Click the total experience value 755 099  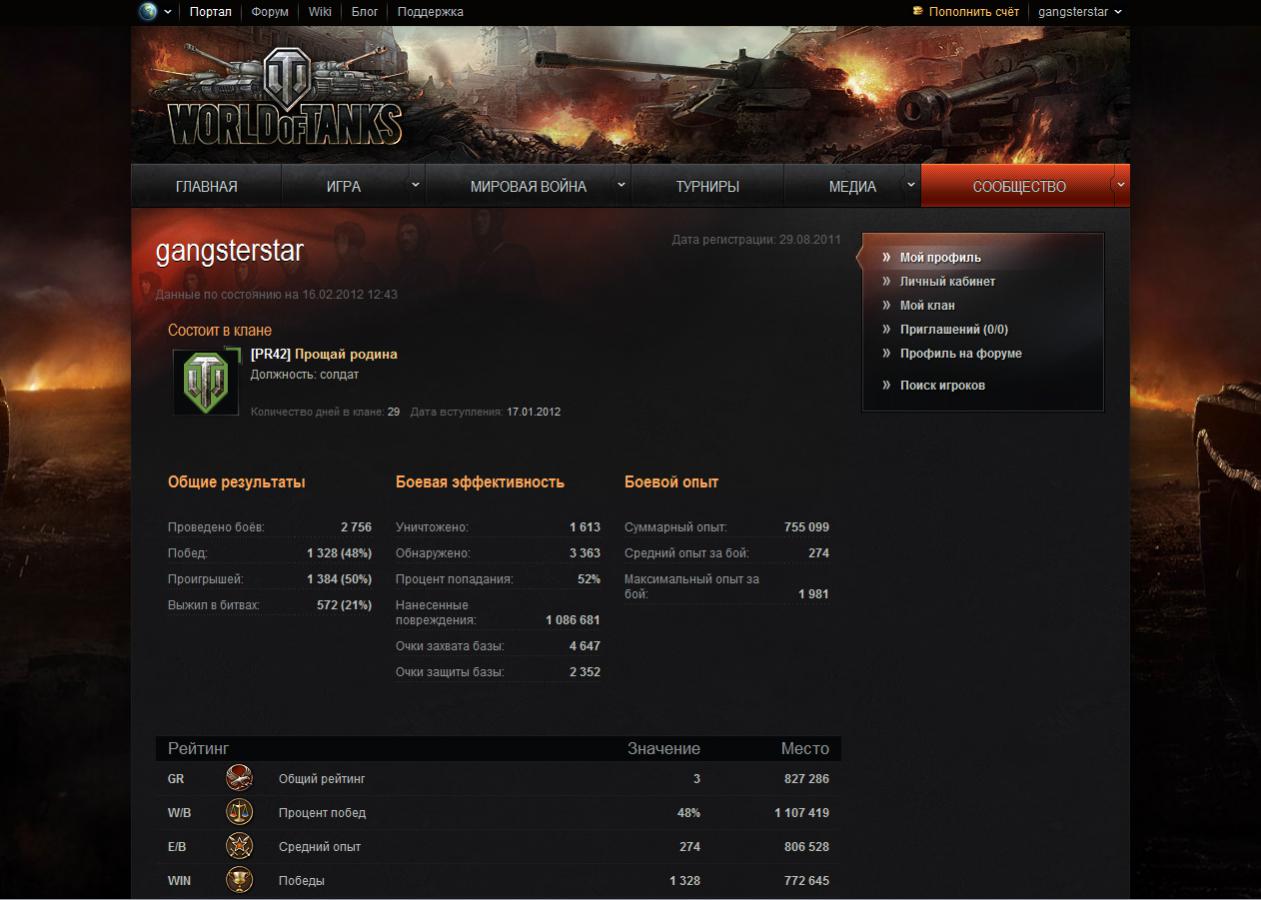[x=807, y=527]
